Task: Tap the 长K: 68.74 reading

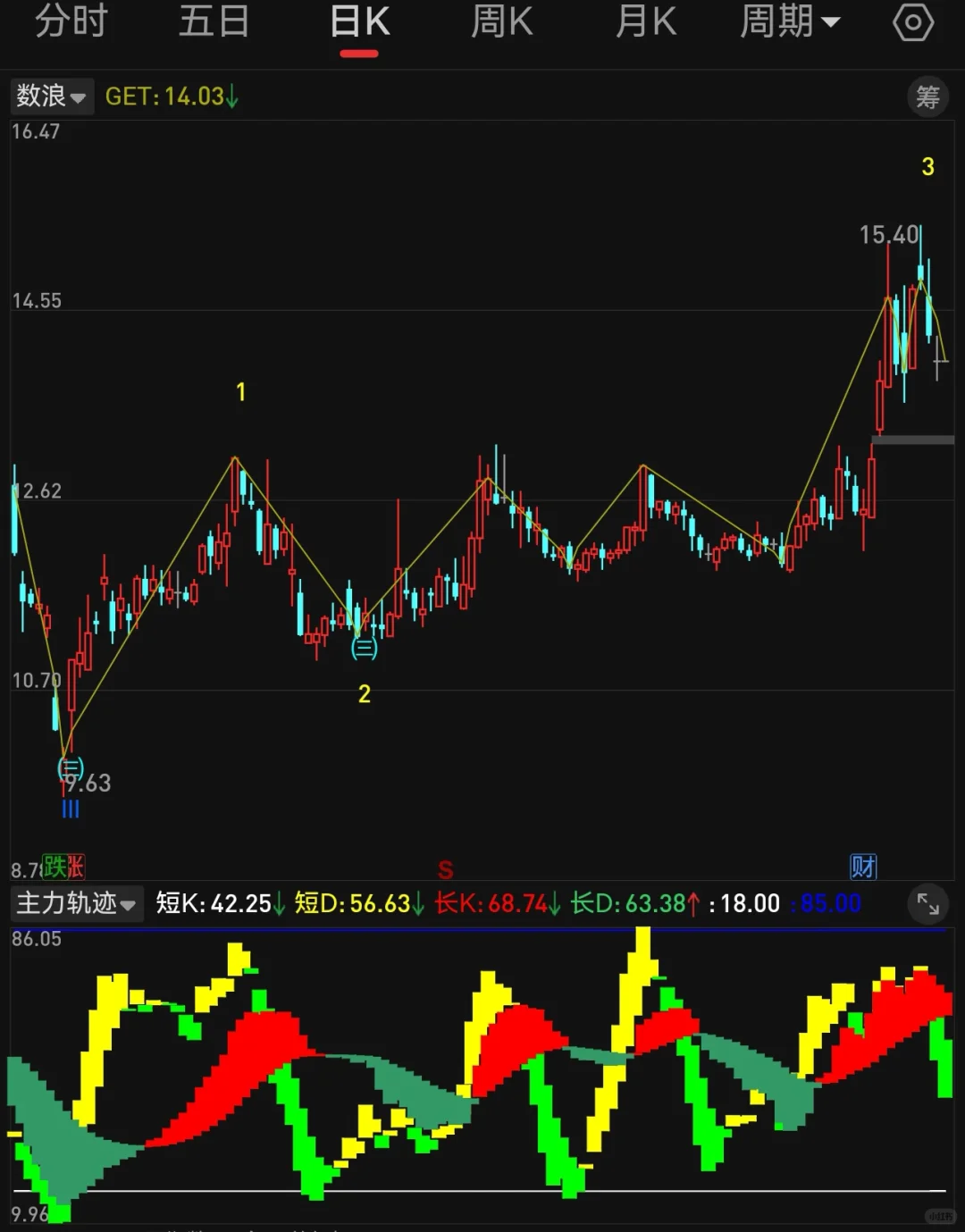Action: [498, 903]
